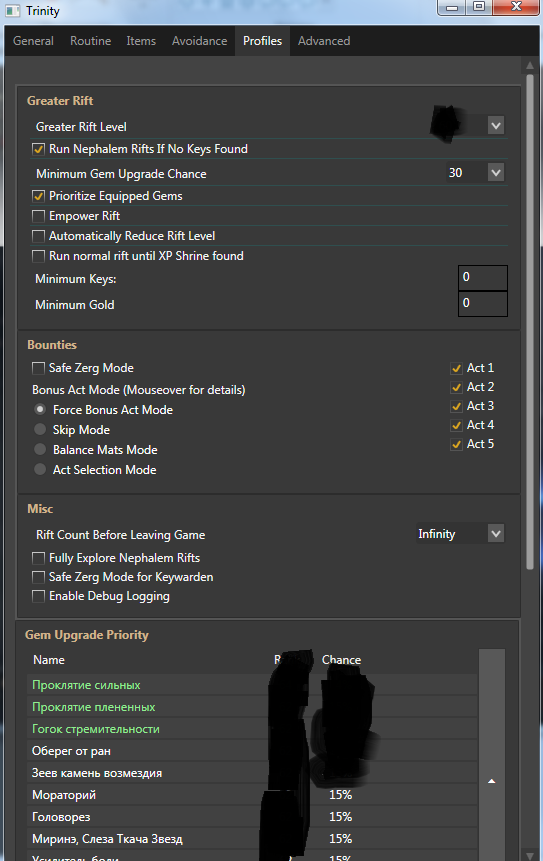This screenshot has width=543, height=861.
Task: Select gem row Проклятие плененных
Action: [252, 707]
